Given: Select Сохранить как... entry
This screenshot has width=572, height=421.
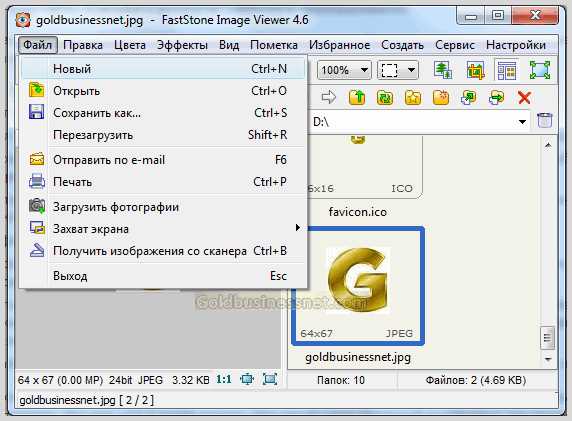Looking at the screenshot, I should pyautogui.click(x=163, y=113).
